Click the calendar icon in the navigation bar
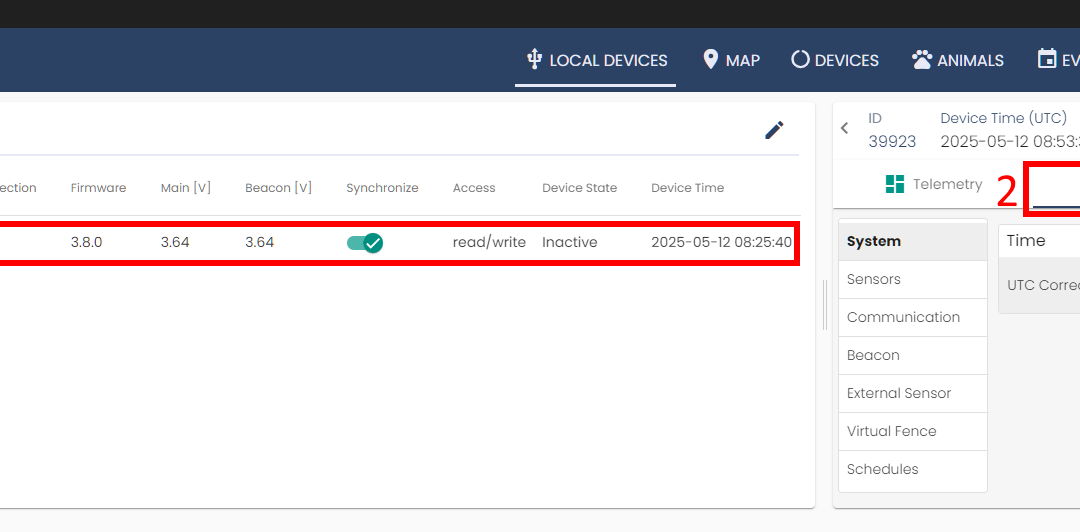Viewport: 1080px width, 532px height. tap(1046, 59)
